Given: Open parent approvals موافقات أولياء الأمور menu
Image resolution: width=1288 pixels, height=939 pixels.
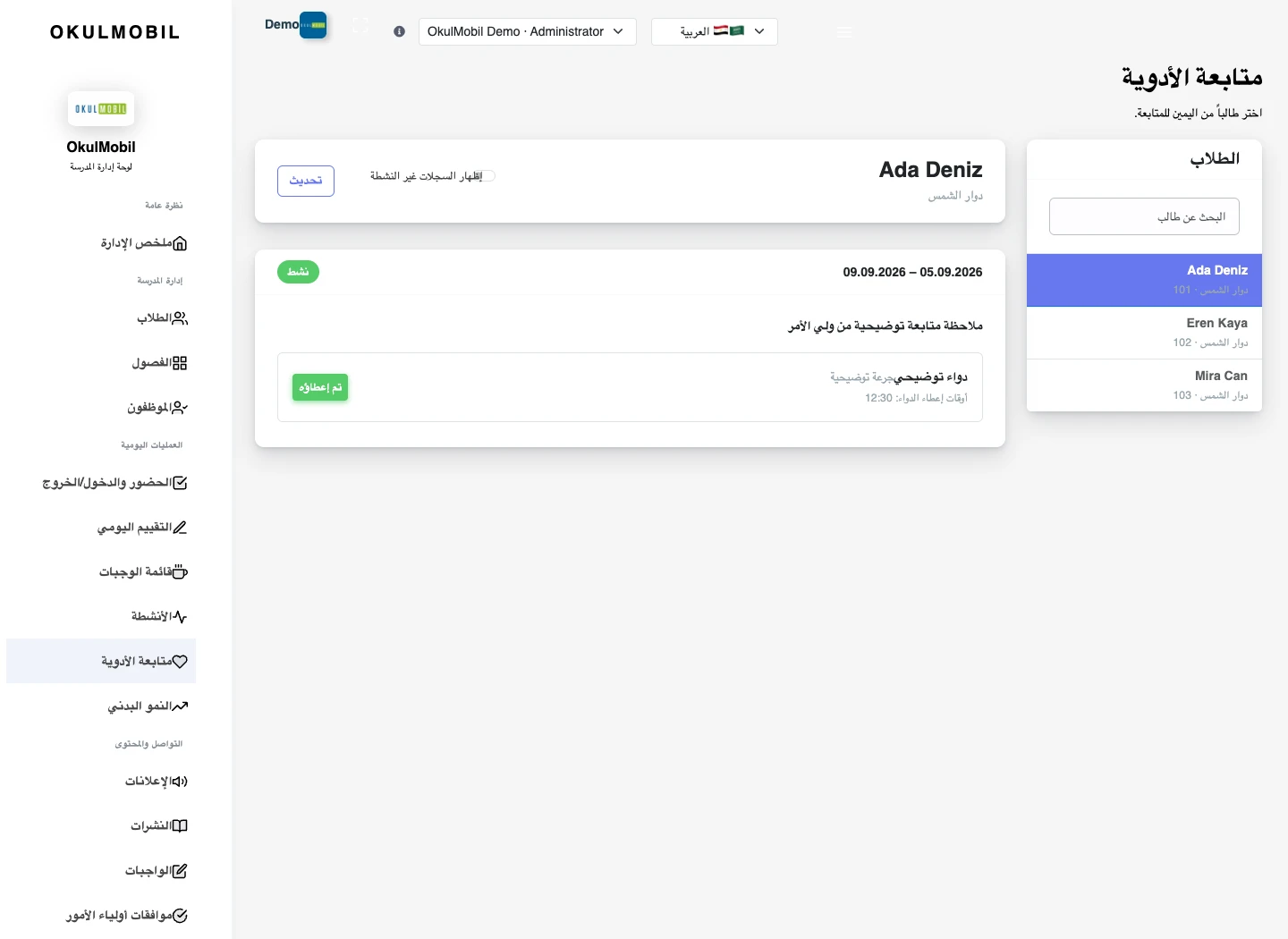Looking at the screenshot, I should tap(101, 915).
